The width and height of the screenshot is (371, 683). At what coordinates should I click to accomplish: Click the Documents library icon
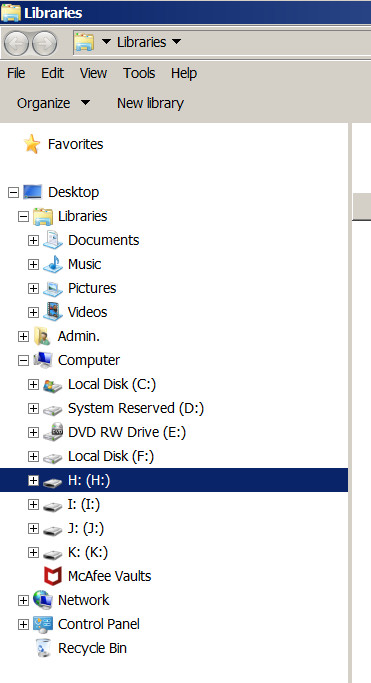tap(53, 240)
